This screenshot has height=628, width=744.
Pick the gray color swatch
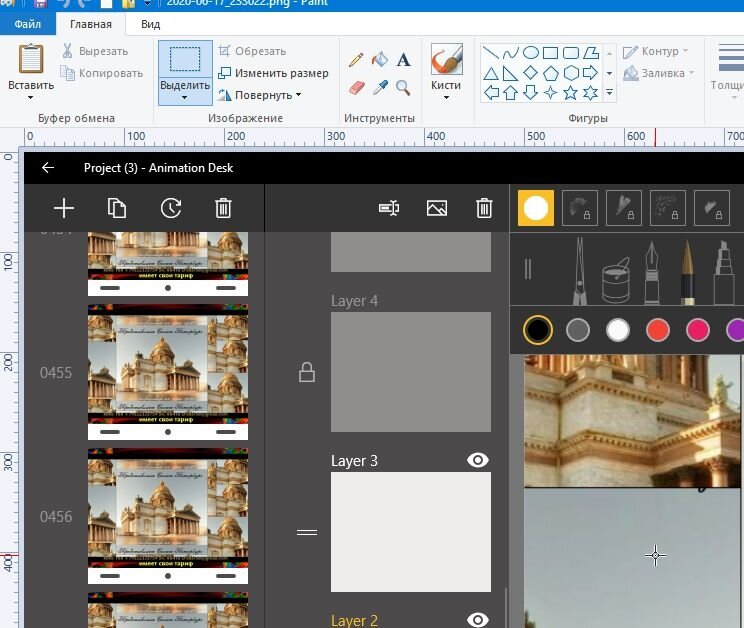point(578,330)
